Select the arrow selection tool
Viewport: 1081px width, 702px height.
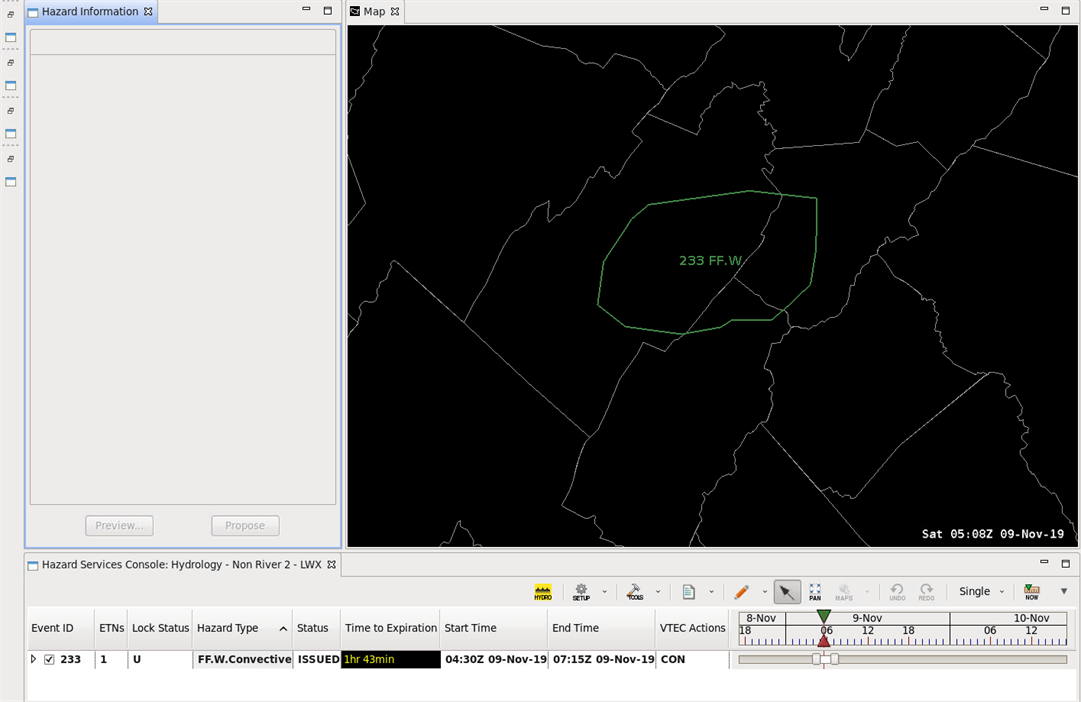(787, 592)
